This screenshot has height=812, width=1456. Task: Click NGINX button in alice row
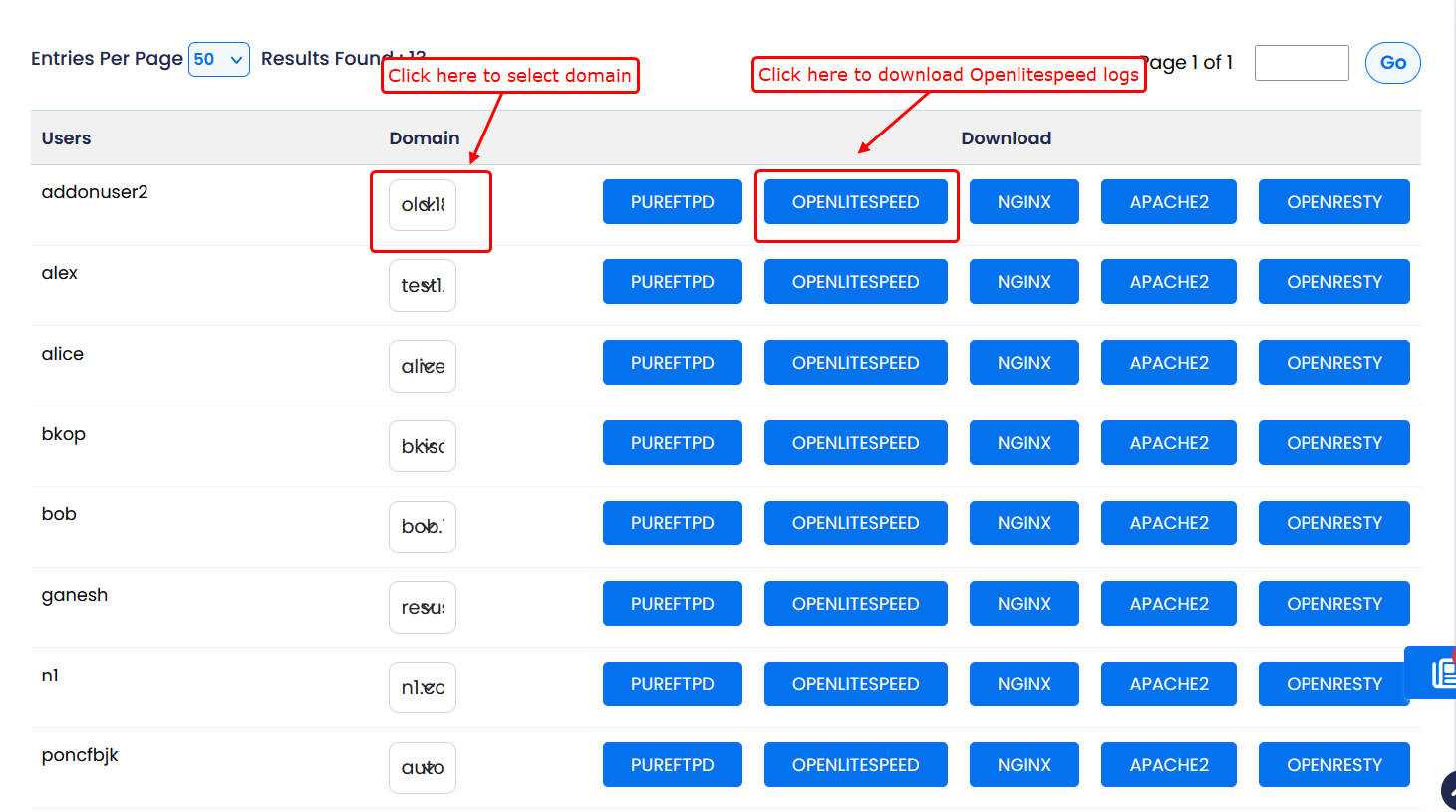(x=1023, y=363)
